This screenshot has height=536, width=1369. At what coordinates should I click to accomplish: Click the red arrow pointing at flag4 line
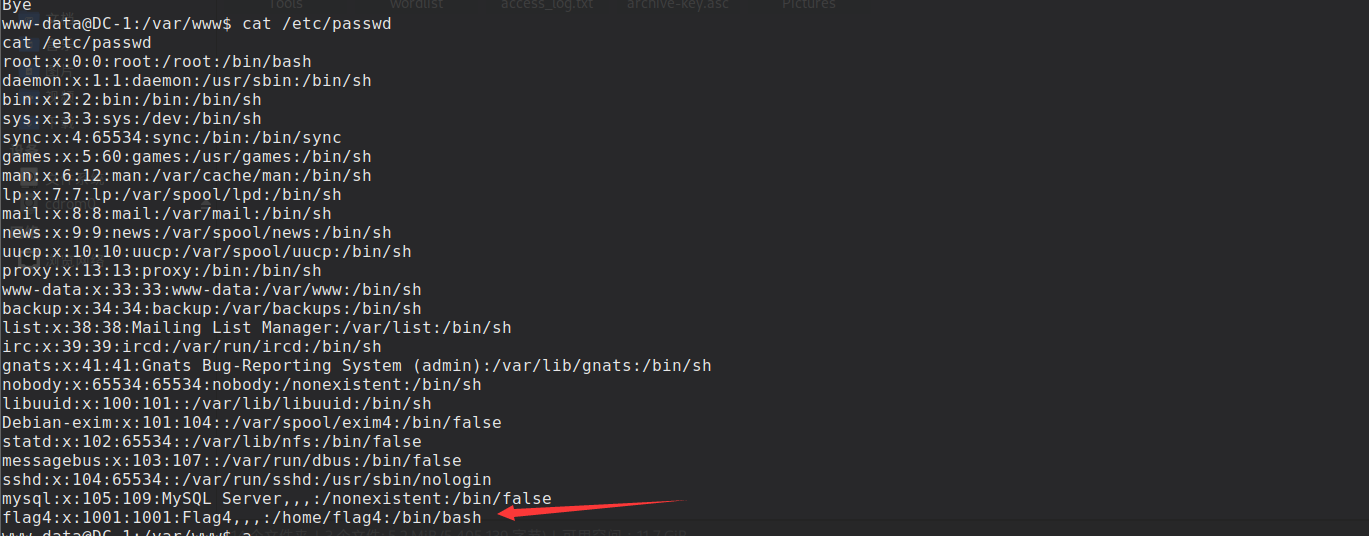pos(592,508)
